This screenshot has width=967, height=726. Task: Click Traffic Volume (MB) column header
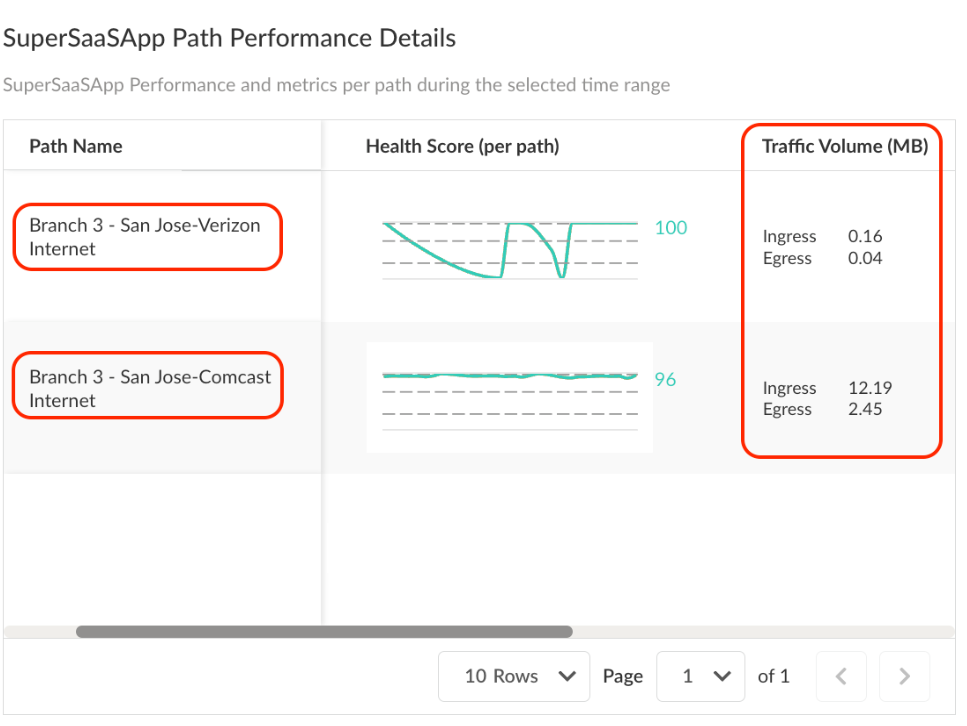[844, 146]
